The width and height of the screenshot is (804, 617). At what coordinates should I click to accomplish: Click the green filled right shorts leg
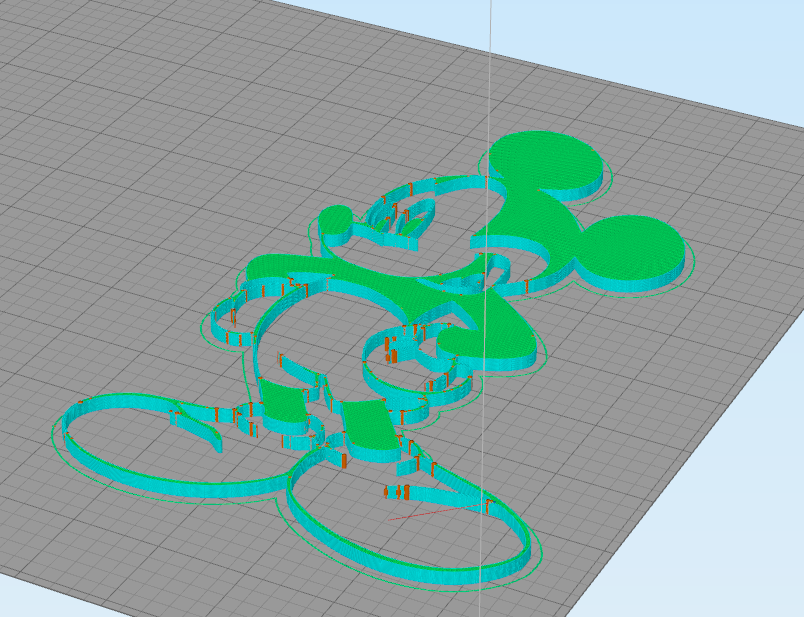click(x=372, y=428)
